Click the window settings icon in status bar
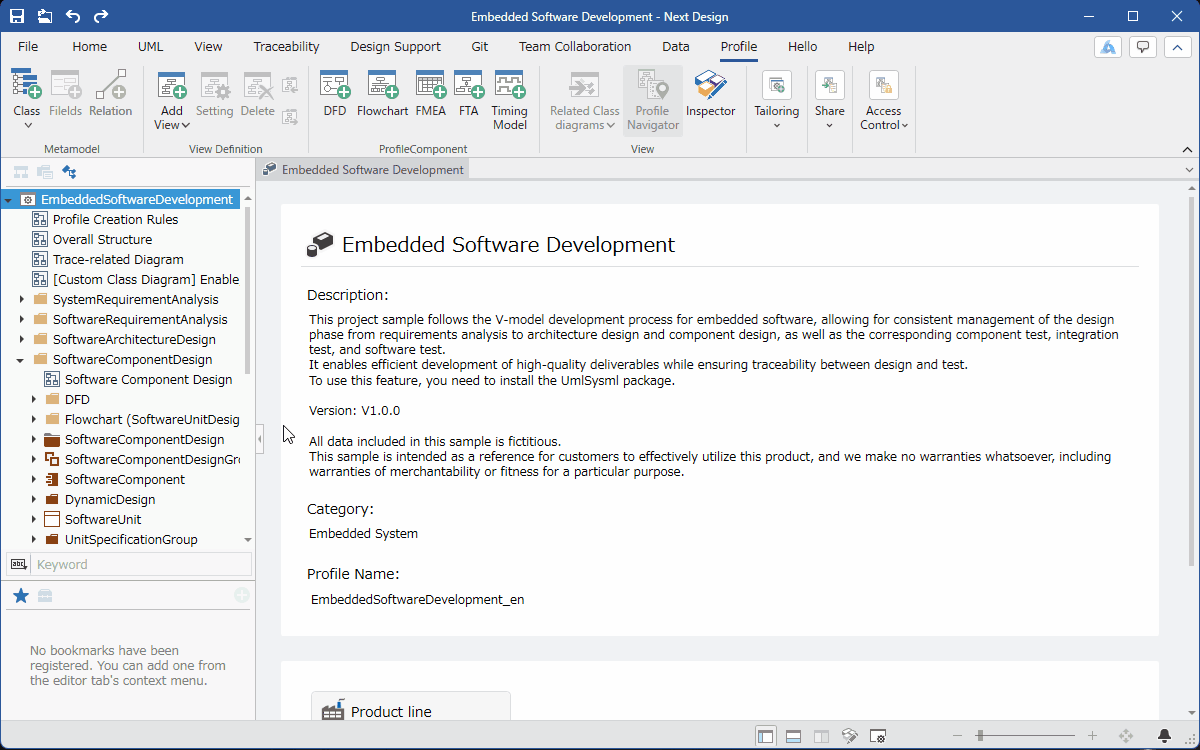Image resolution: width=1200 pixels, height=750 pixels. (x=878, y=736)
